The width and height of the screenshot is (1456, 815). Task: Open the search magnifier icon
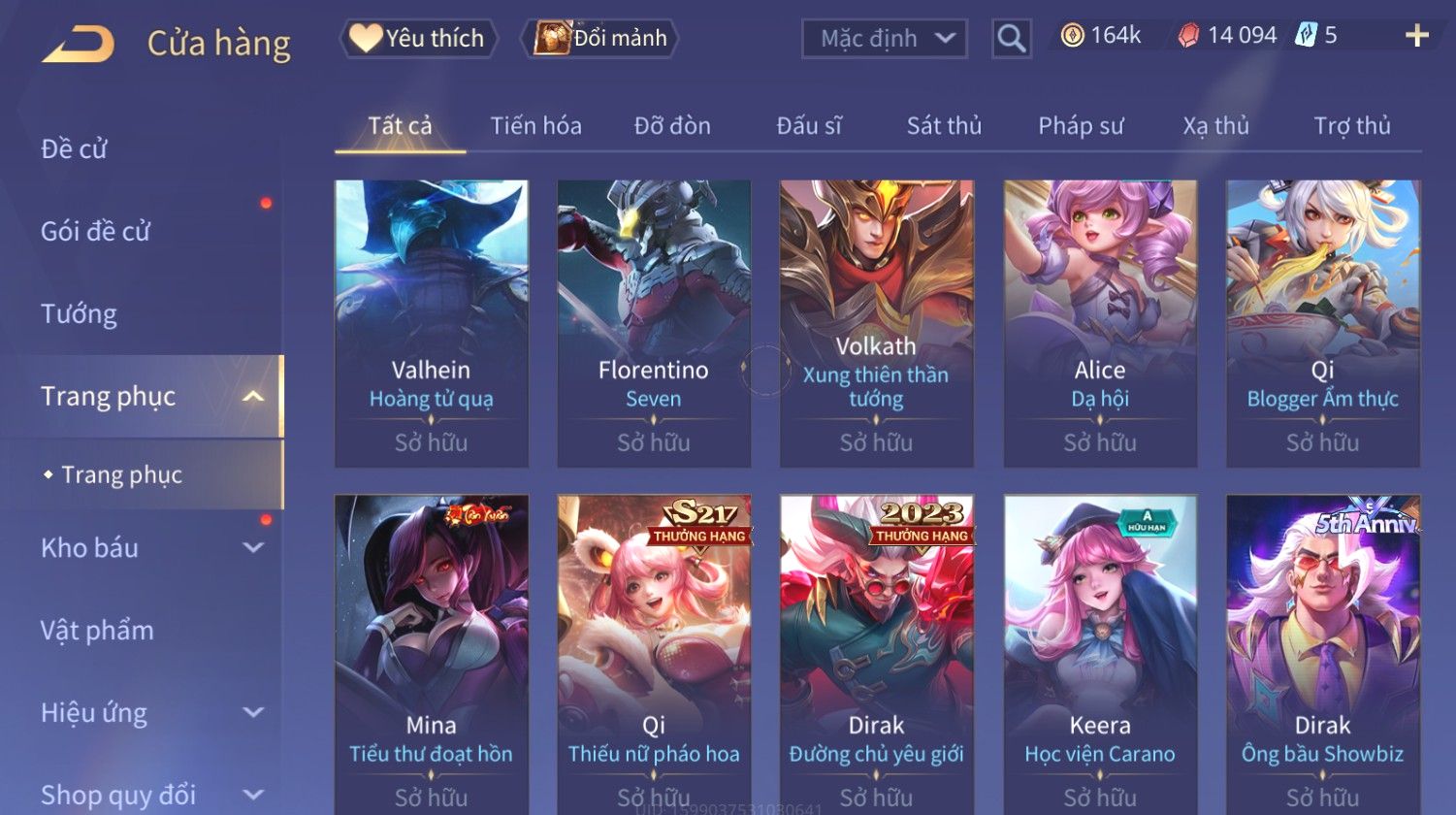[1011, 39]
